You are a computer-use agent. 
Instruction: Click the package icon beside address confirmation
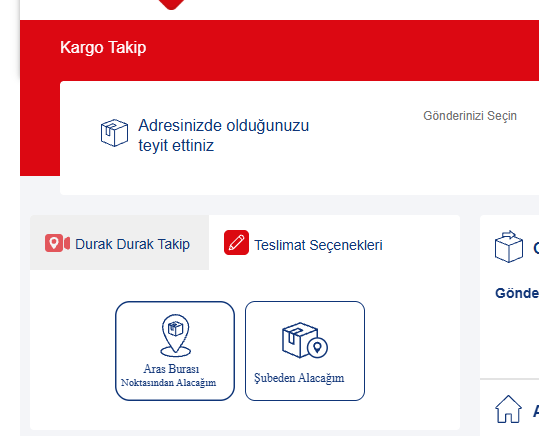pyautogui.click(x=114, y=133)
